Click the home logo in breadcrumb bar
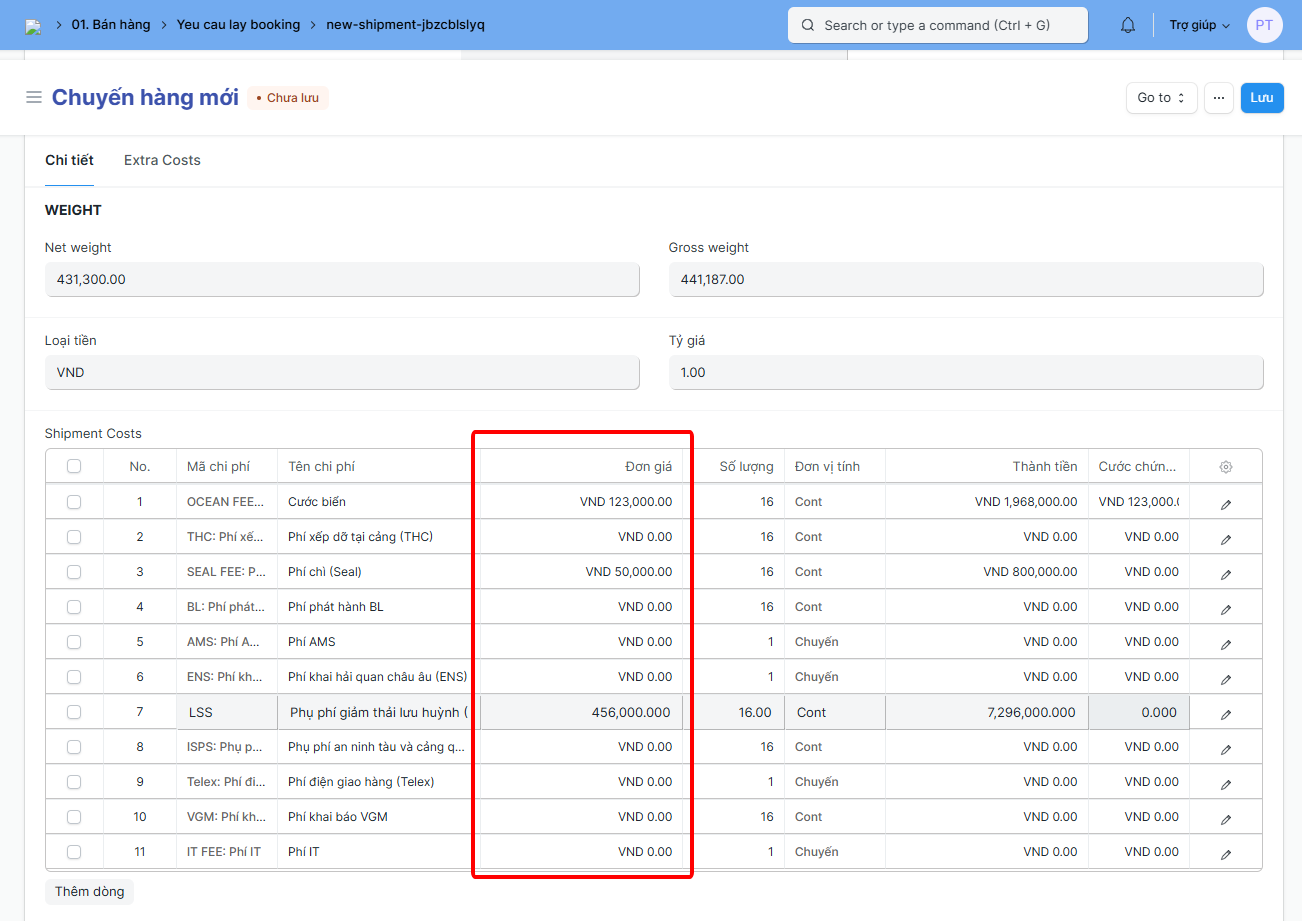Image resolution: width=1302 pixels, height=921 pixels. [x=34, y=26]
